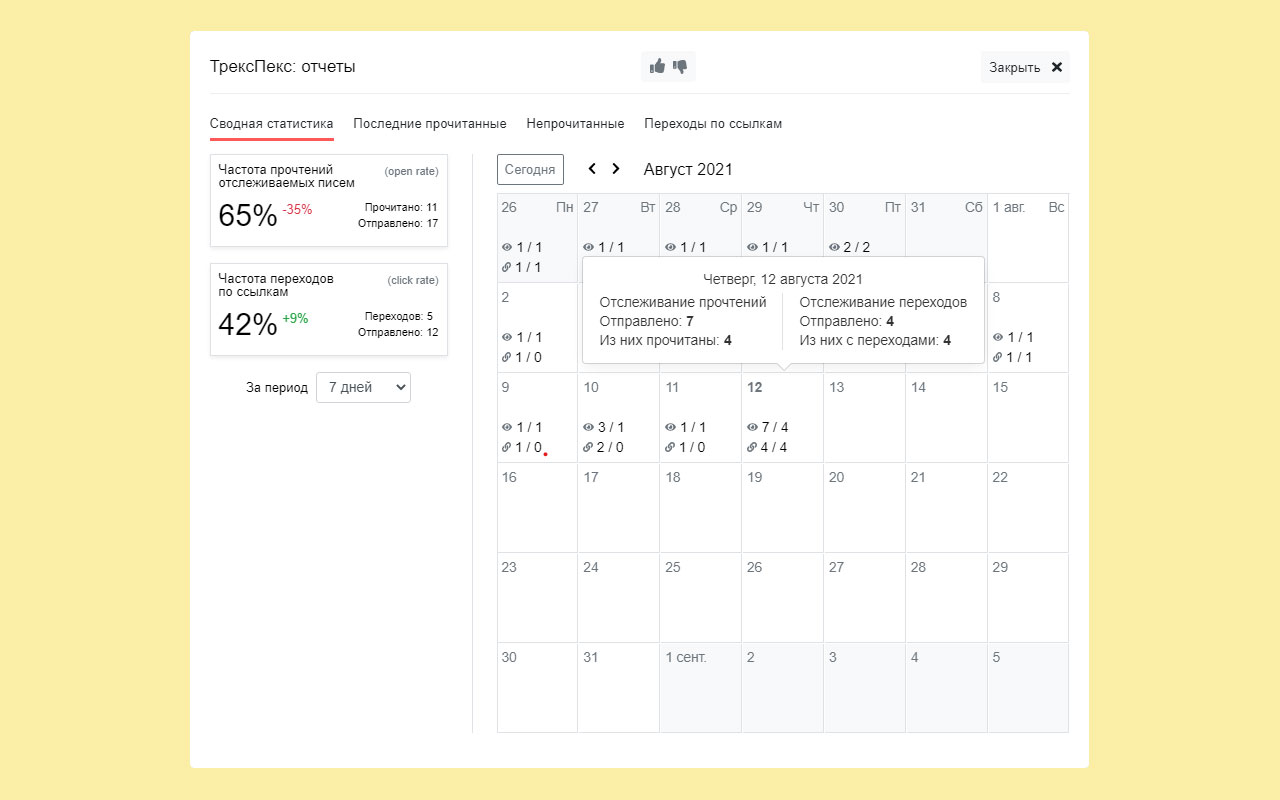Click the 1 авг. calendar cell
The height and width of the screenshot is (800, 1280).
[x=1028, y=237]
